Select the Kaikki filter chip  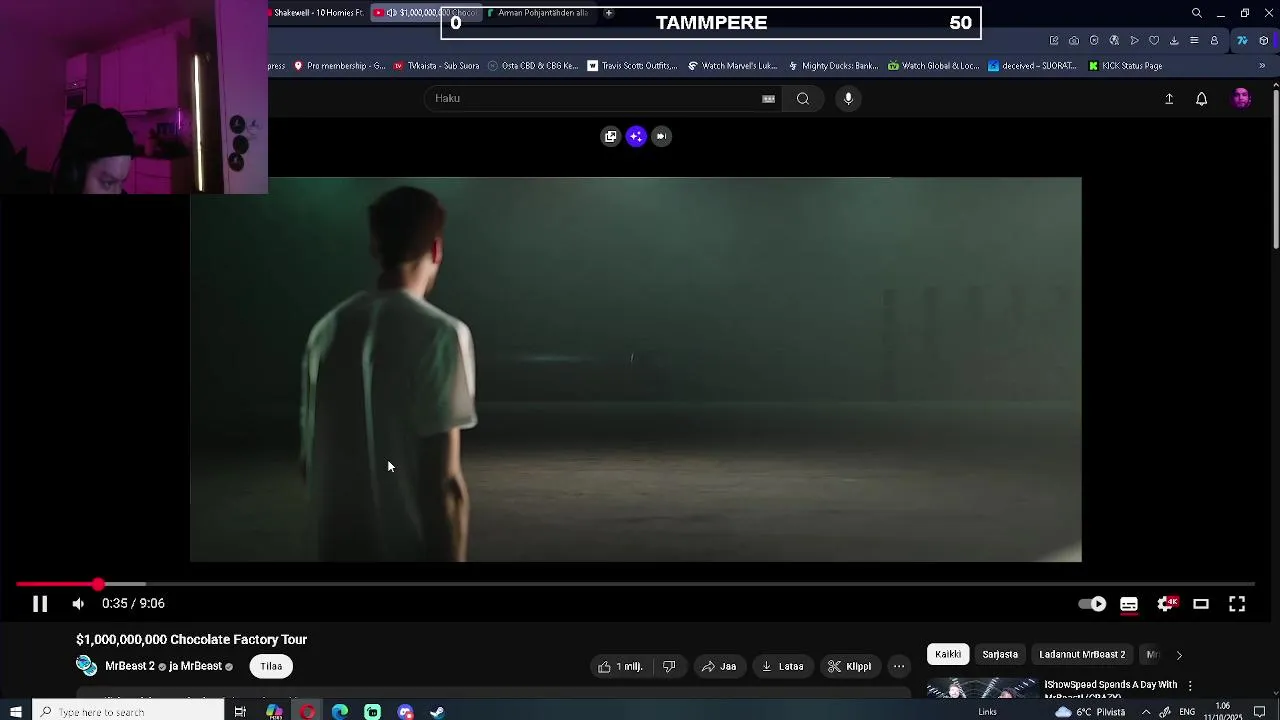948,655
